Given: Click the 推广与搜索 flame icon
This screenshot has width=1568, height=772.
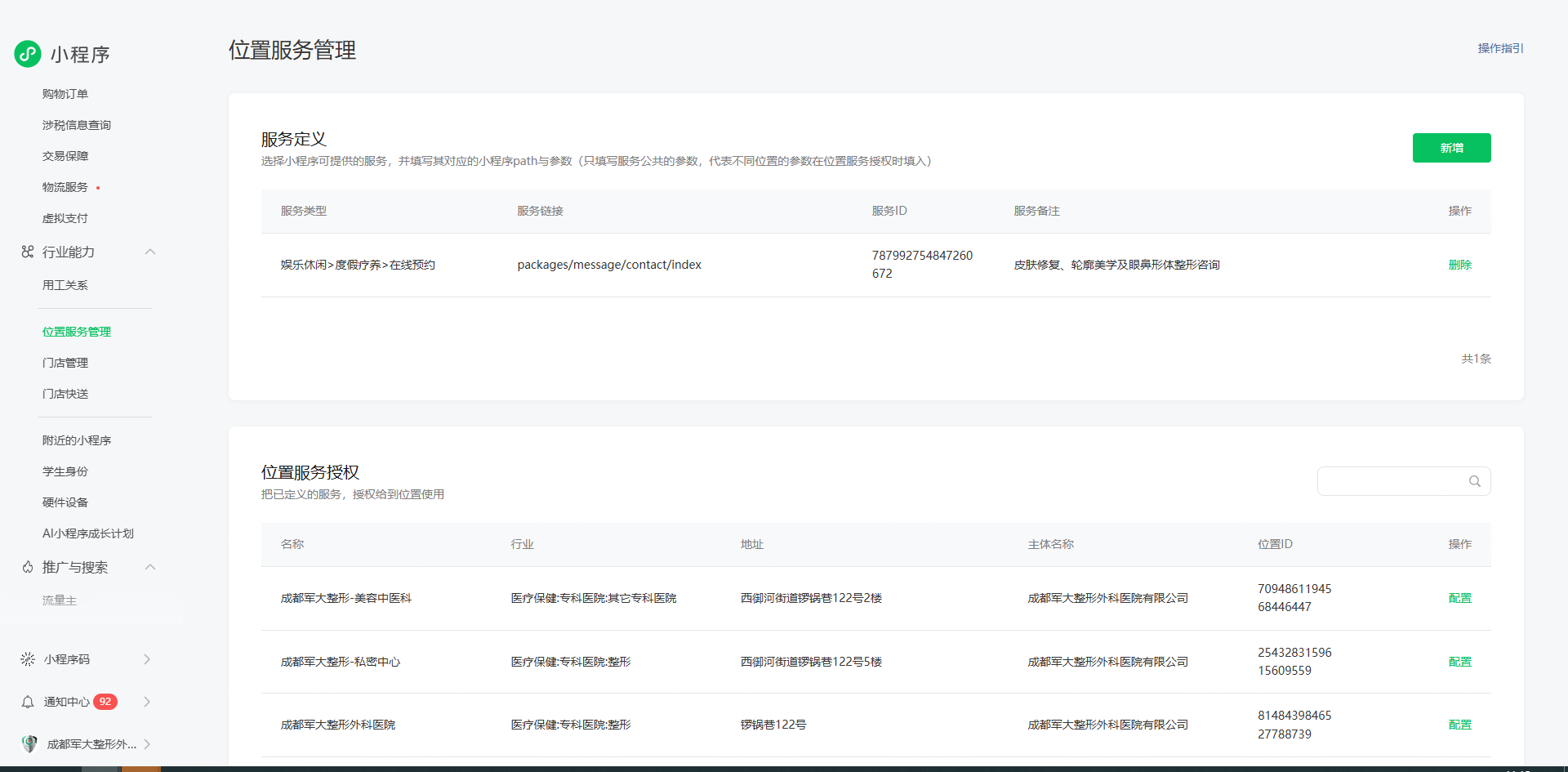Looking at the screenshot, I should (x=28, y=567).
